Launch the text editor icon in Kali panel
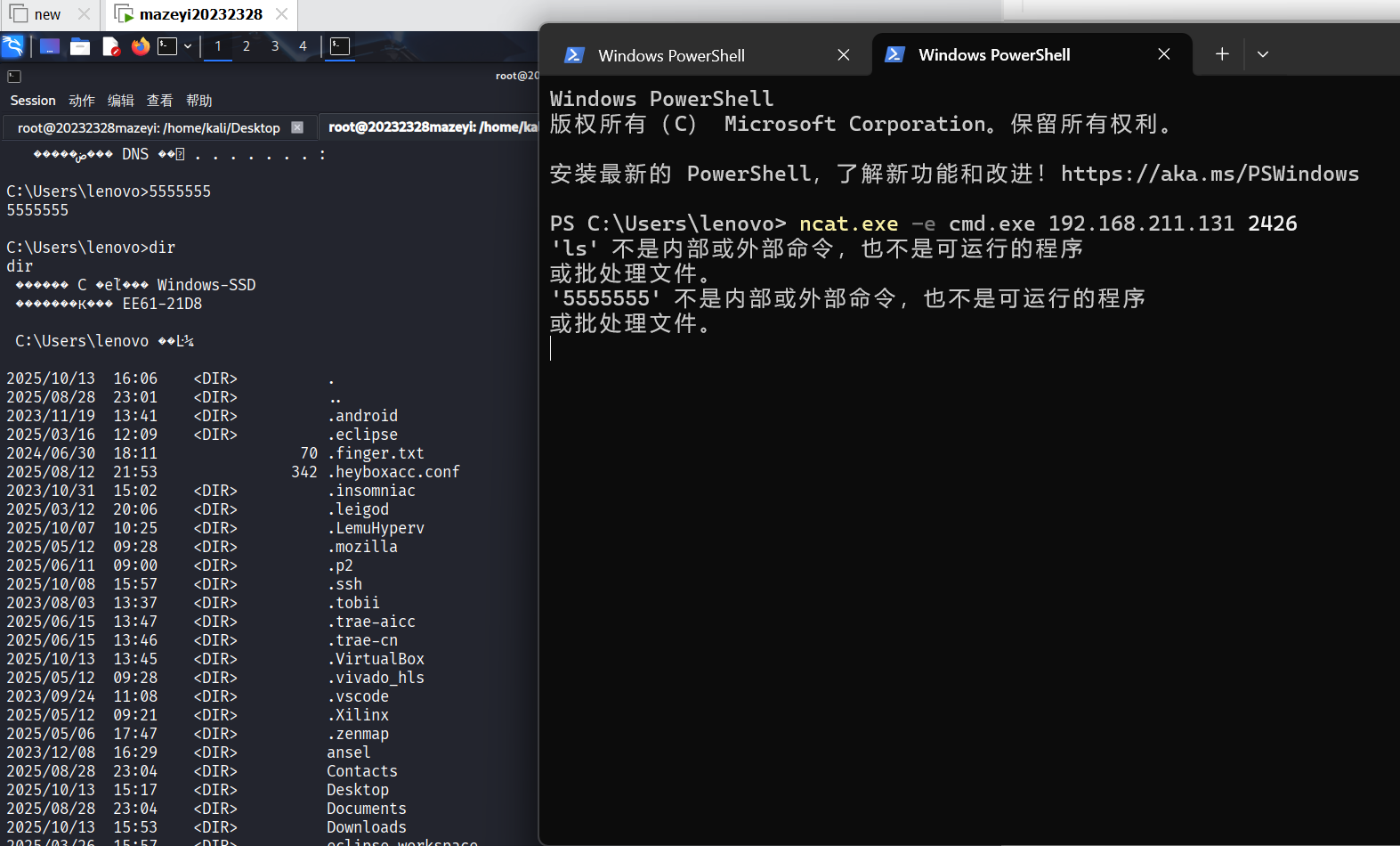1400x846 pixels. click(x=110, y=46)
